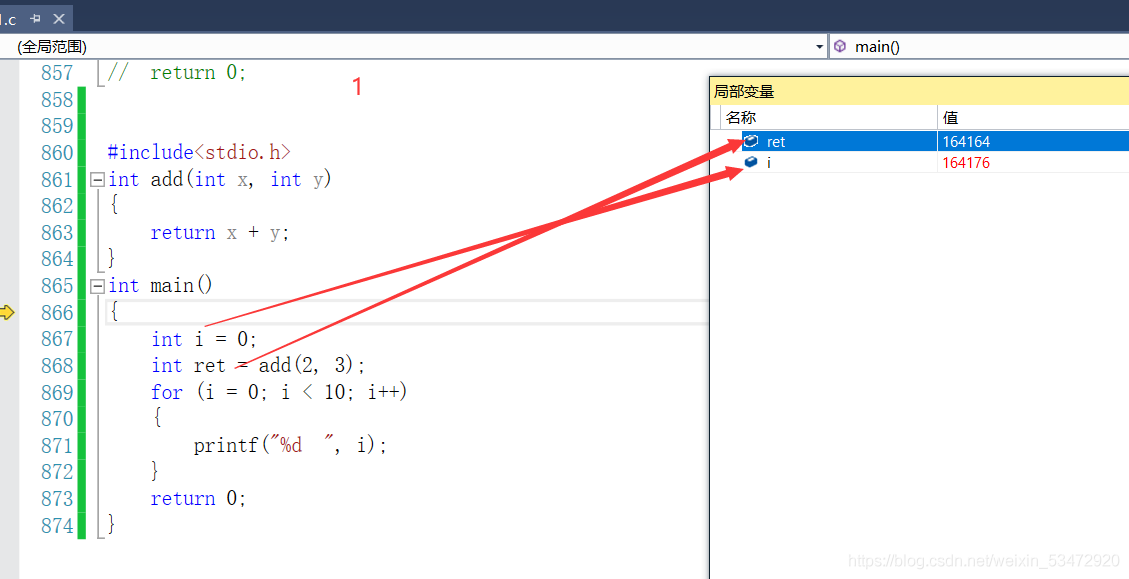
Task: Click 'int add(int x, int y)' signature
Action: (x=220, y=179)
